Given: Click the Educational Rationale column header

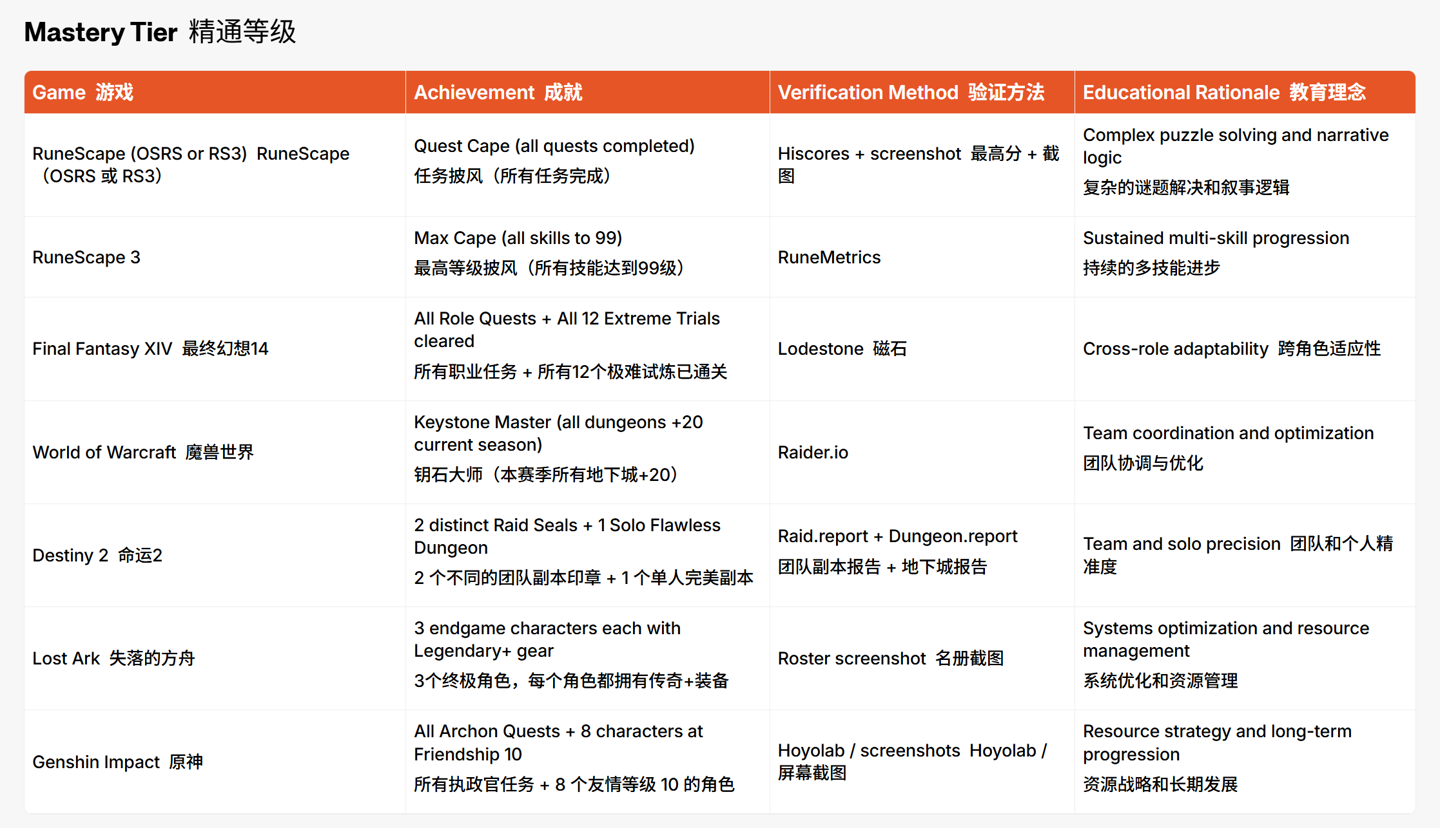Looking at the screenshot, I should (x=1245, y=92).
